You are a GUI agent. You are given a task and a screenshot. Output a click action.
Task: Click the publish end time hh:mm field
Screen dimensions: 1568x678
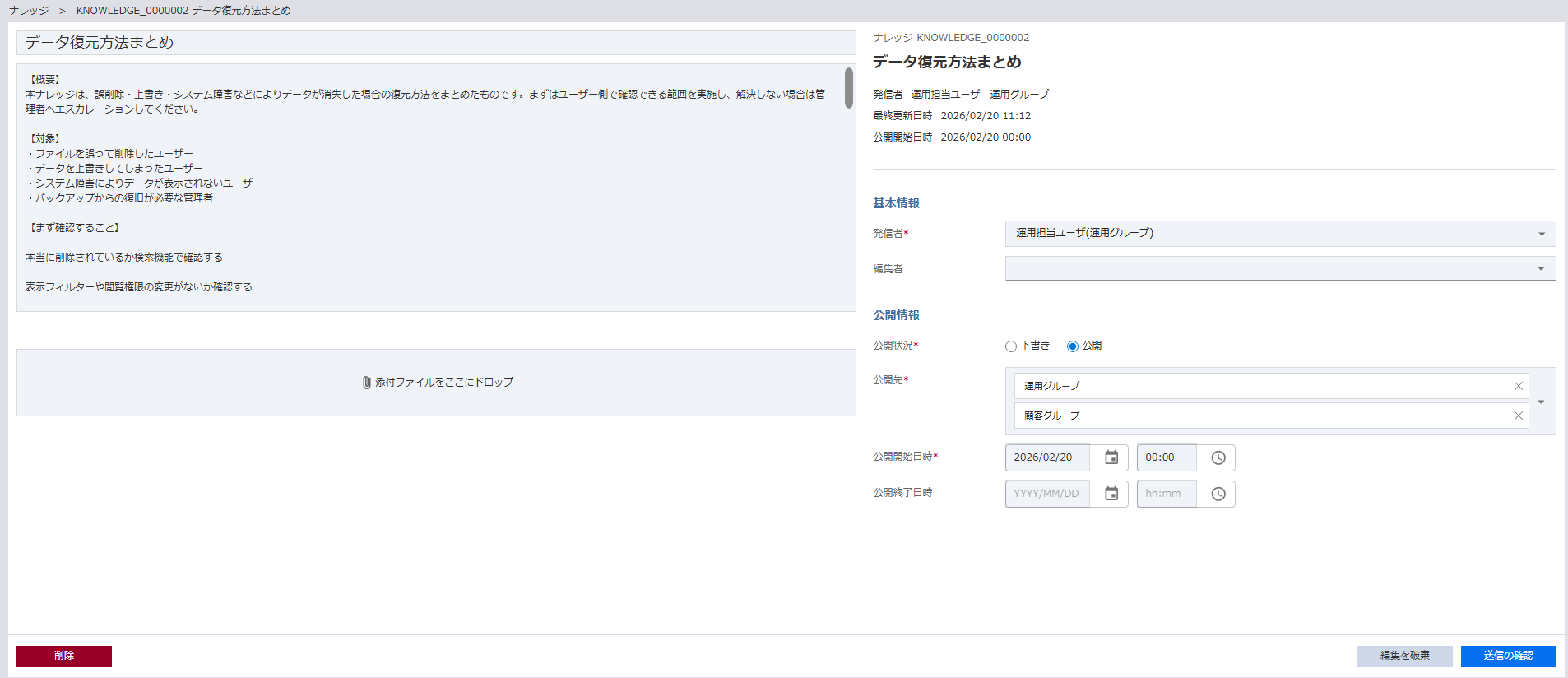click(x=1166, y=494)
